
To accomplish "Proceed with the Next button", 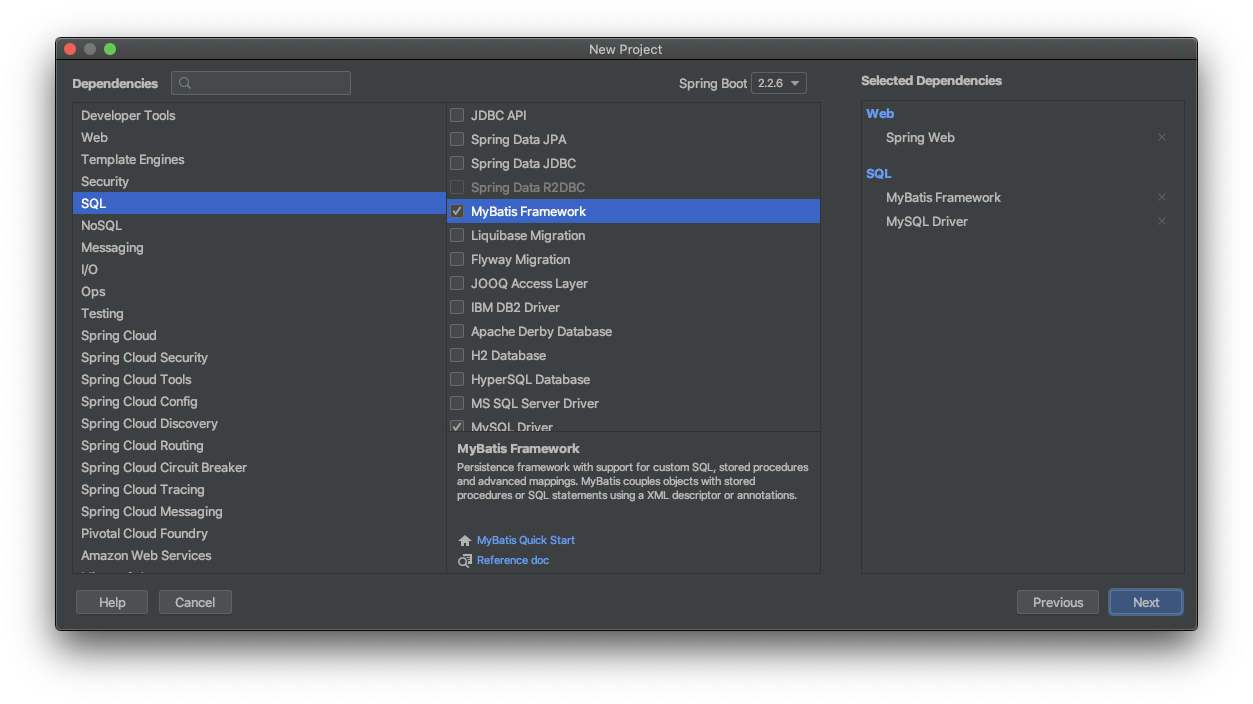I will (x=1146, y=602).
